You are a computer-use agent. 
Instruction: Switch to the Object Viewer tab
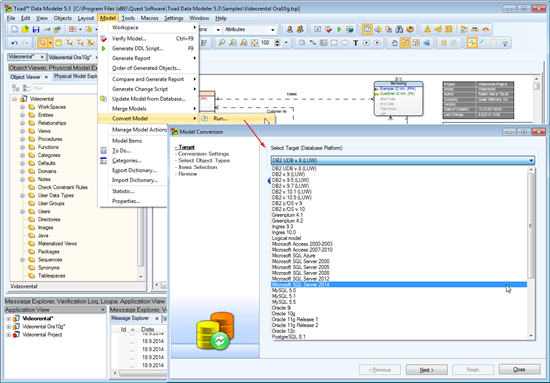pyautogui.click(x=25, y=77)
